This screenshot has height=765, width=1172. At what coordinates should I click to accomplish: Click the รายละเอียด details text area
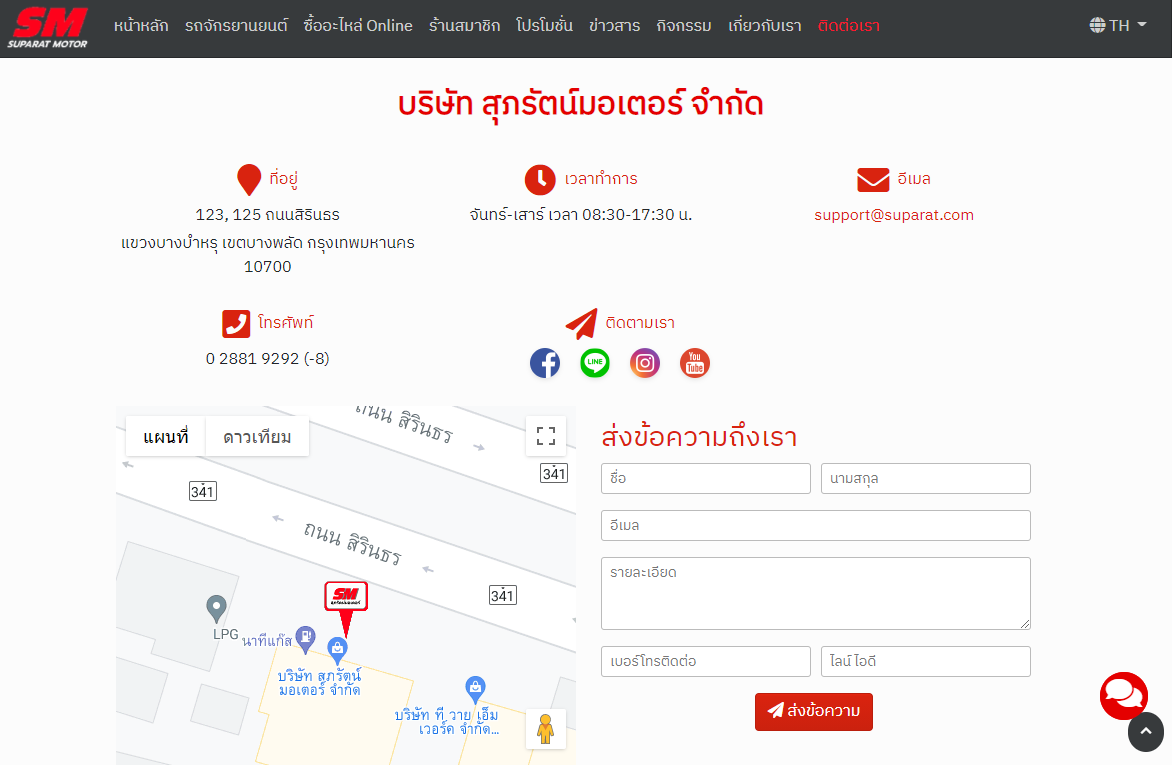point(815,593)
